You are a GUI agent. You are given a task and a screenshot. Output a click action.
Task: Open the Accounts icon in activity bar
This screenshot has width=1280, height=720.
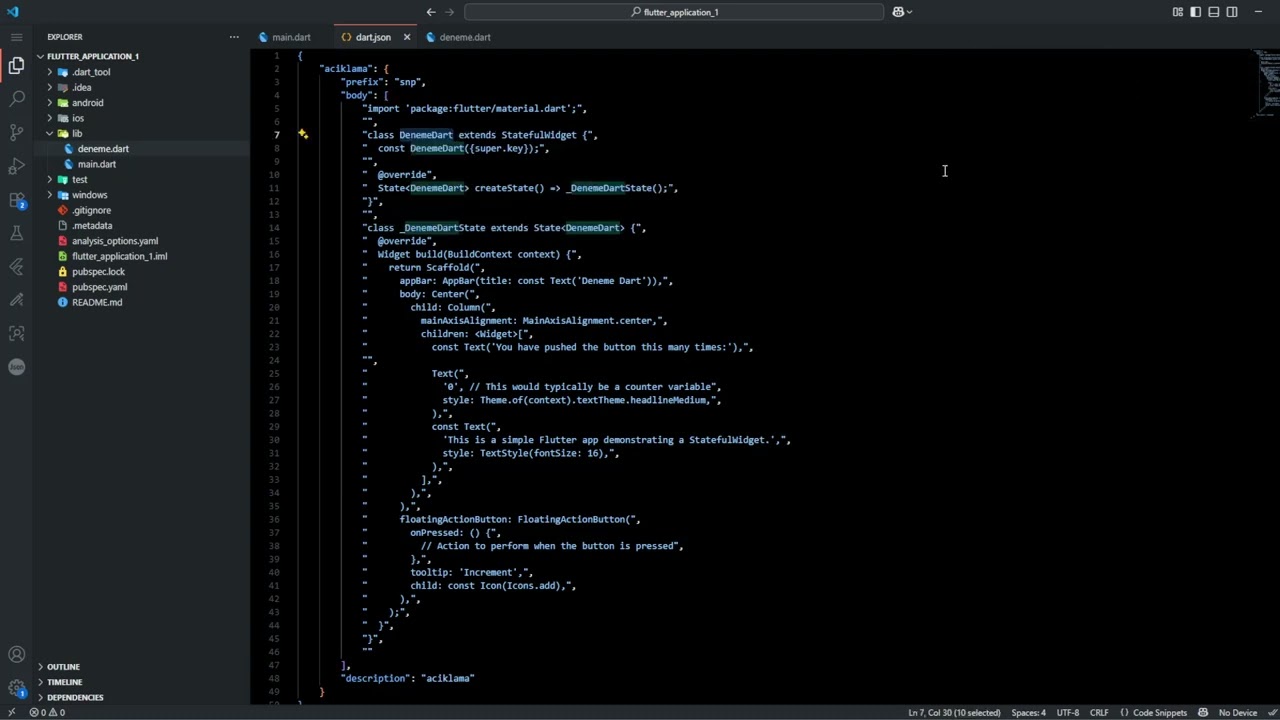coord(16,655)
